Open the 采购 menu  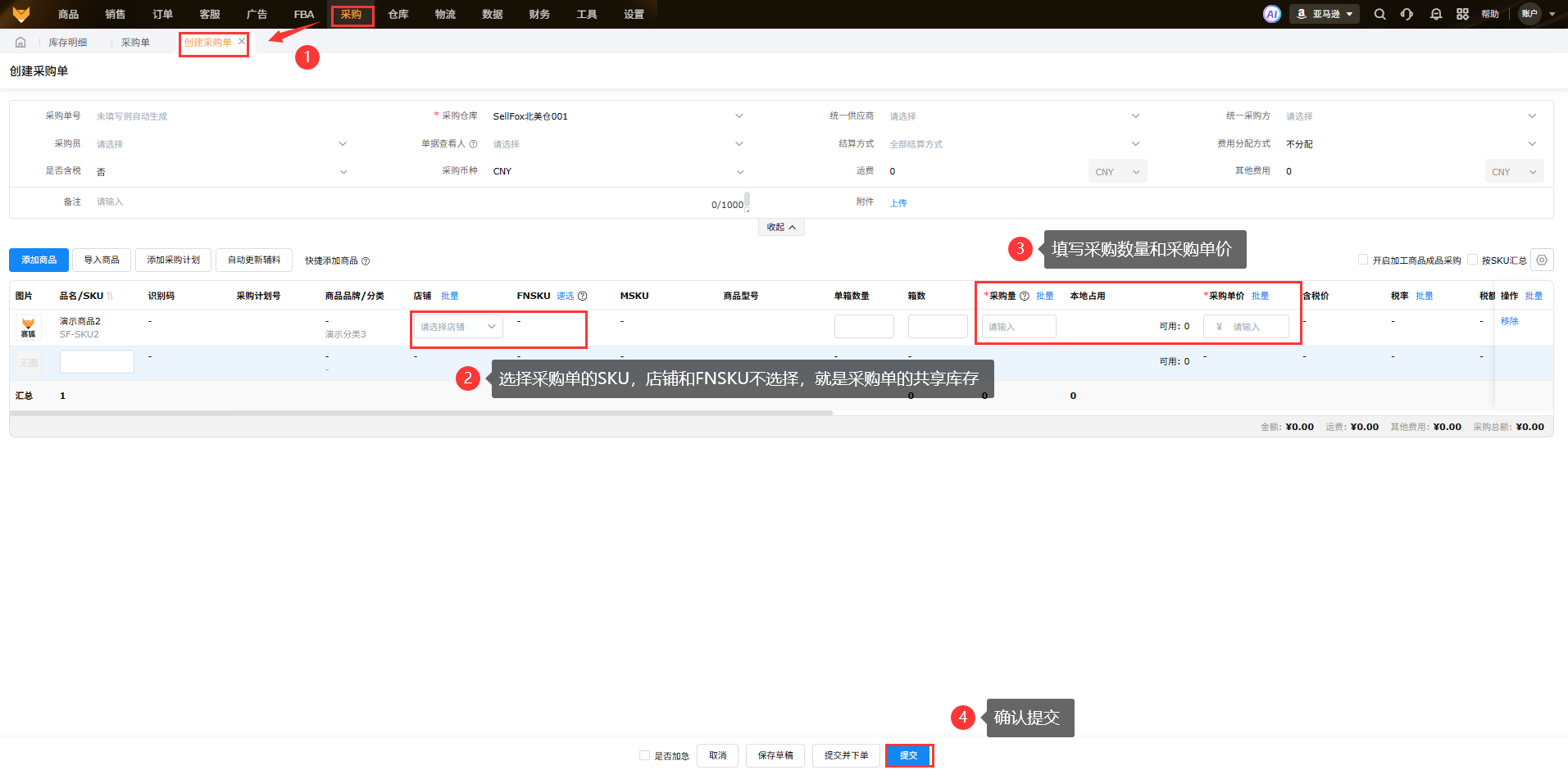(x=352, y=15)
